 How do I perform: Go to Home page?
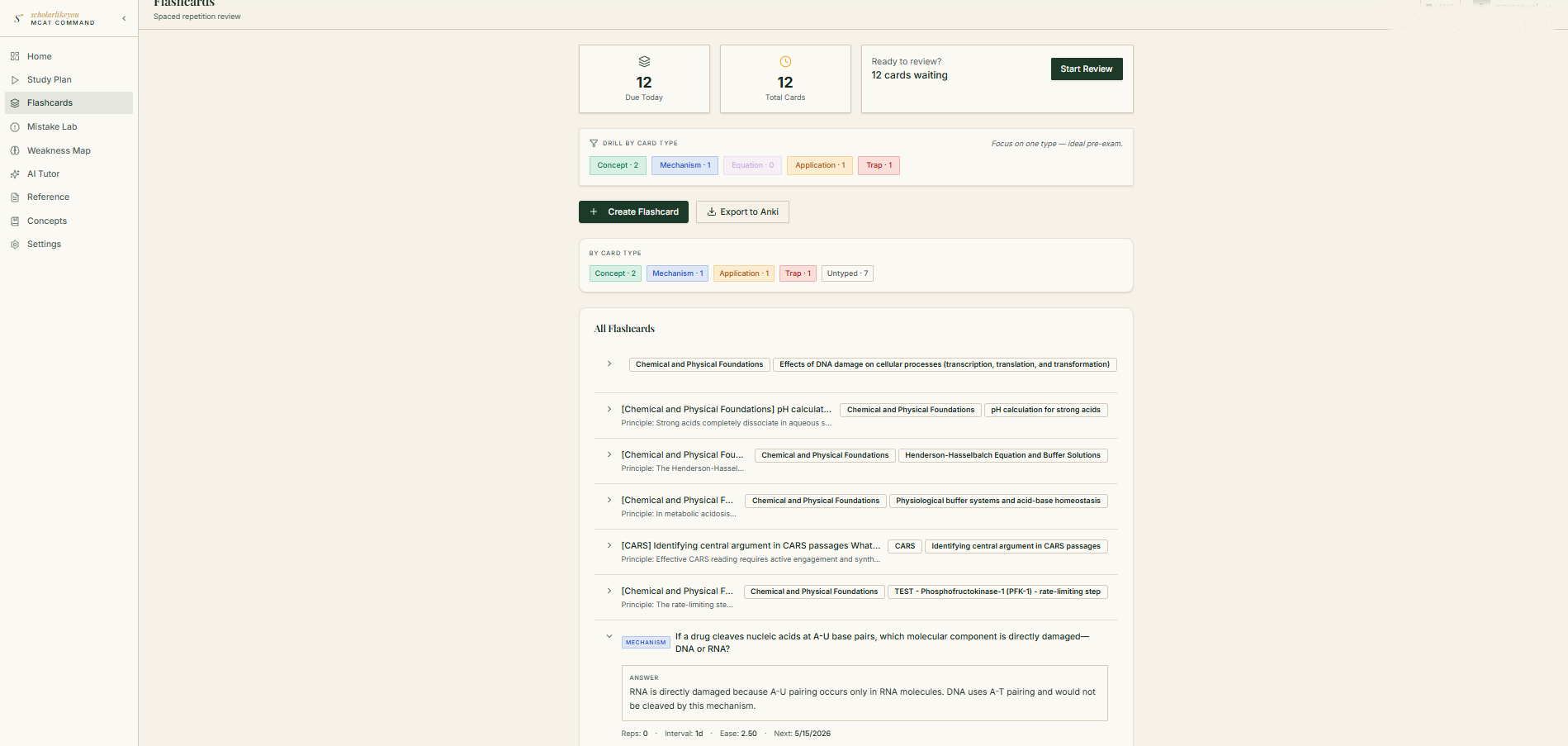tap(69, 56)
